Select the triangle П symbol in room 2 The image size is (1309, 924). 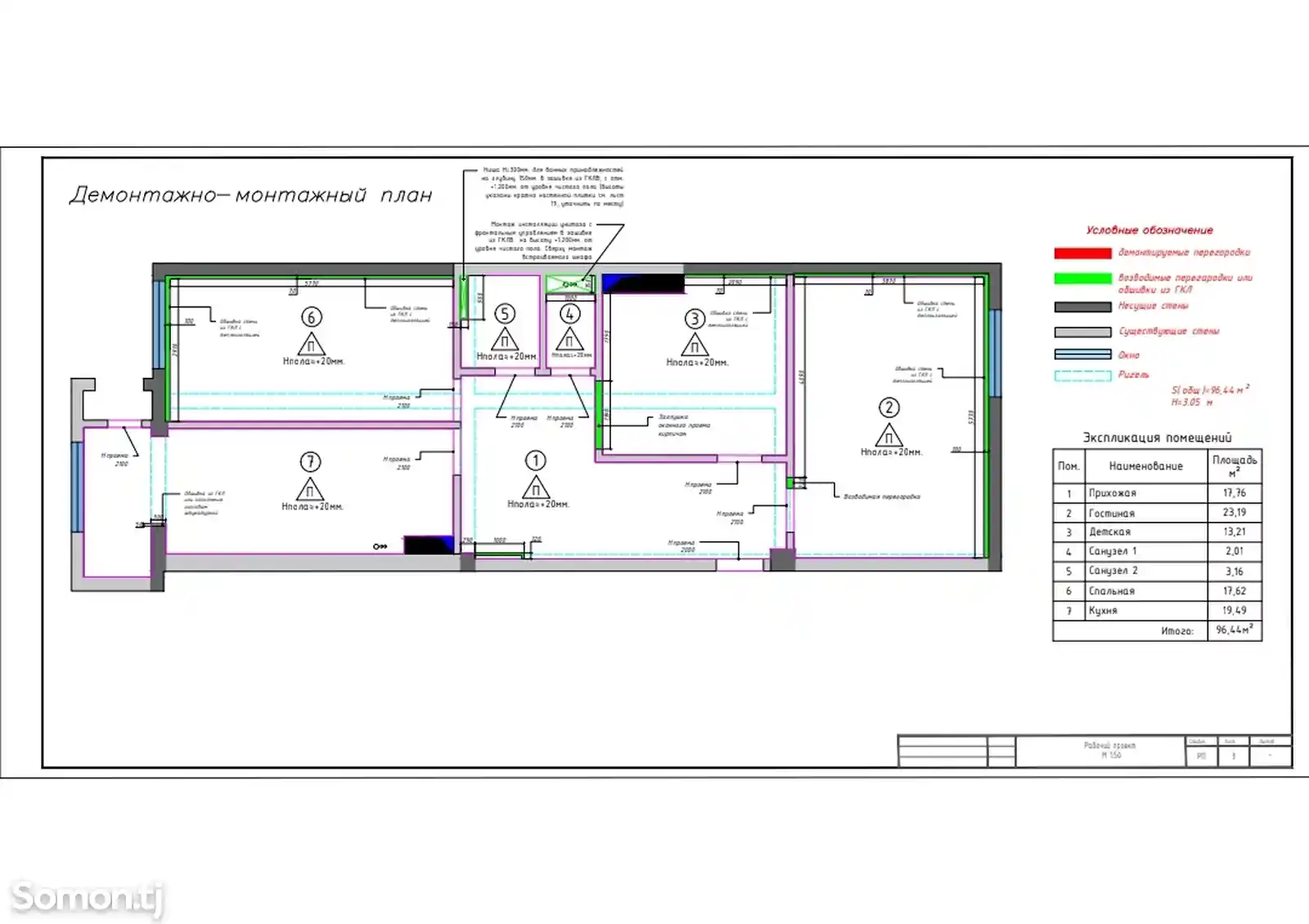point(889,434)
